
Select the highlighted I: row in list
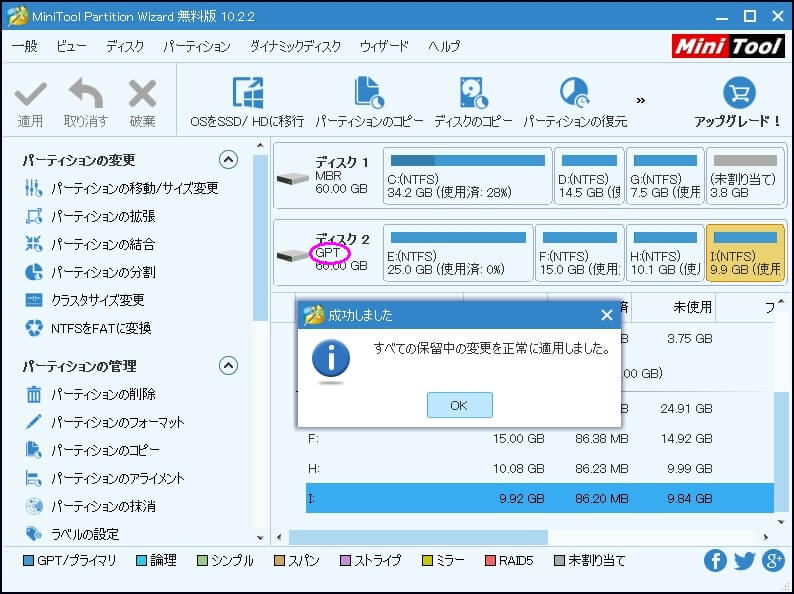click(x=540, y=498)
